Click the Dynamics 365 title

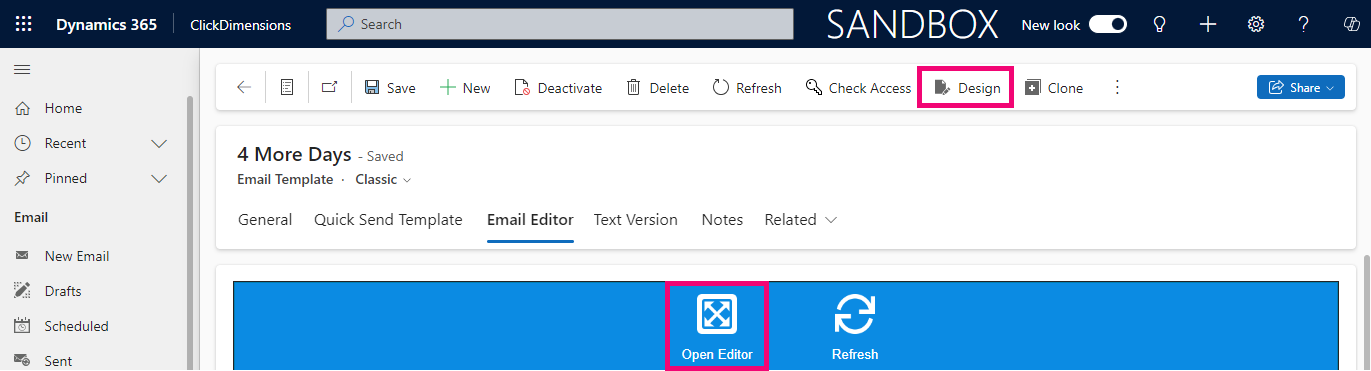(x=106, y=25)
